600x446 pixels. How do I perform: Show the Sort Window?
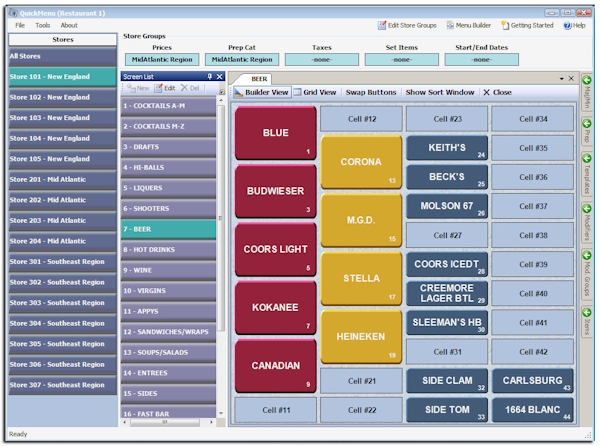pos(440,92)
